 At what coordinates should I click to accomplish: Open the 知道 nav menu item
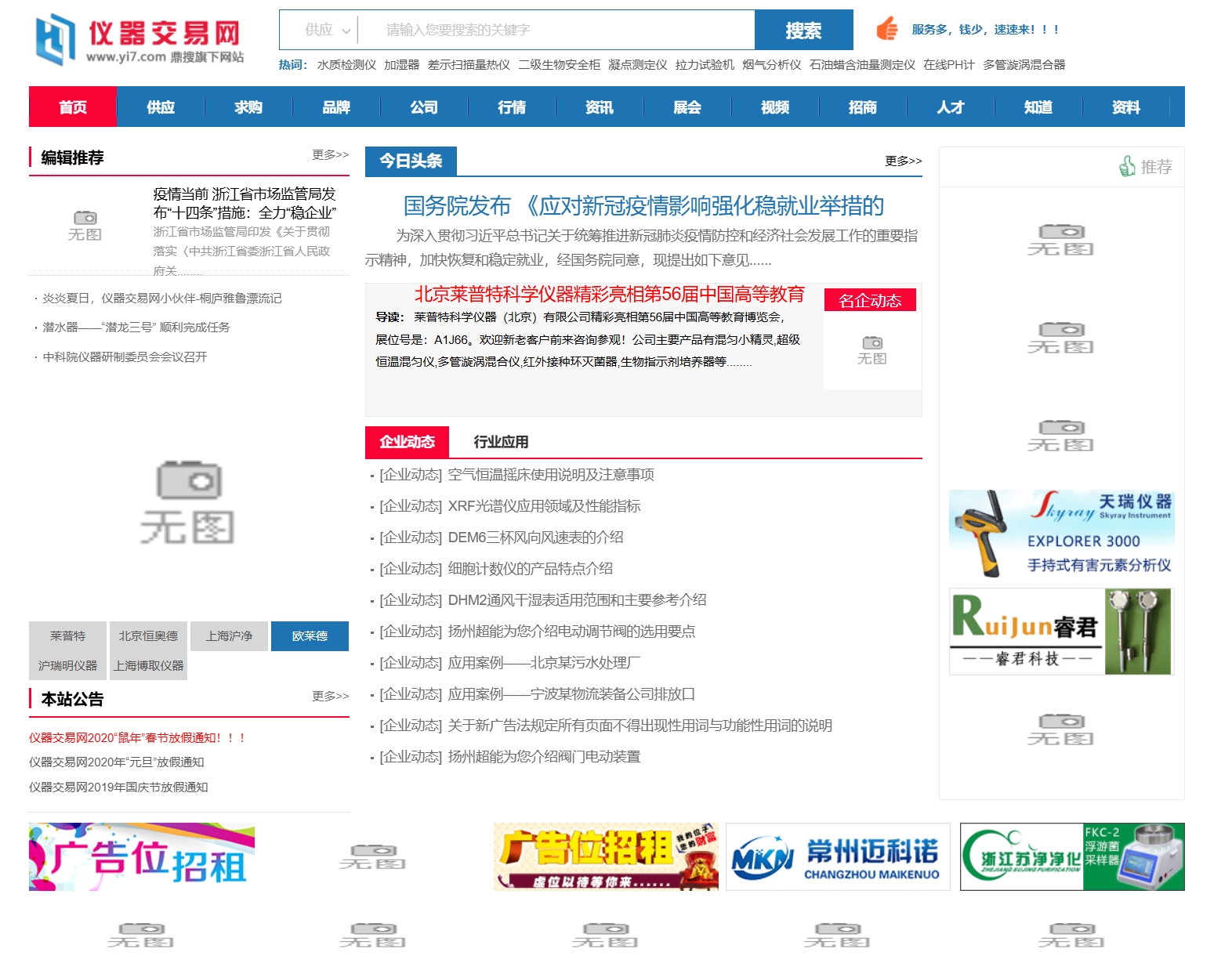tap(1038, 107)
